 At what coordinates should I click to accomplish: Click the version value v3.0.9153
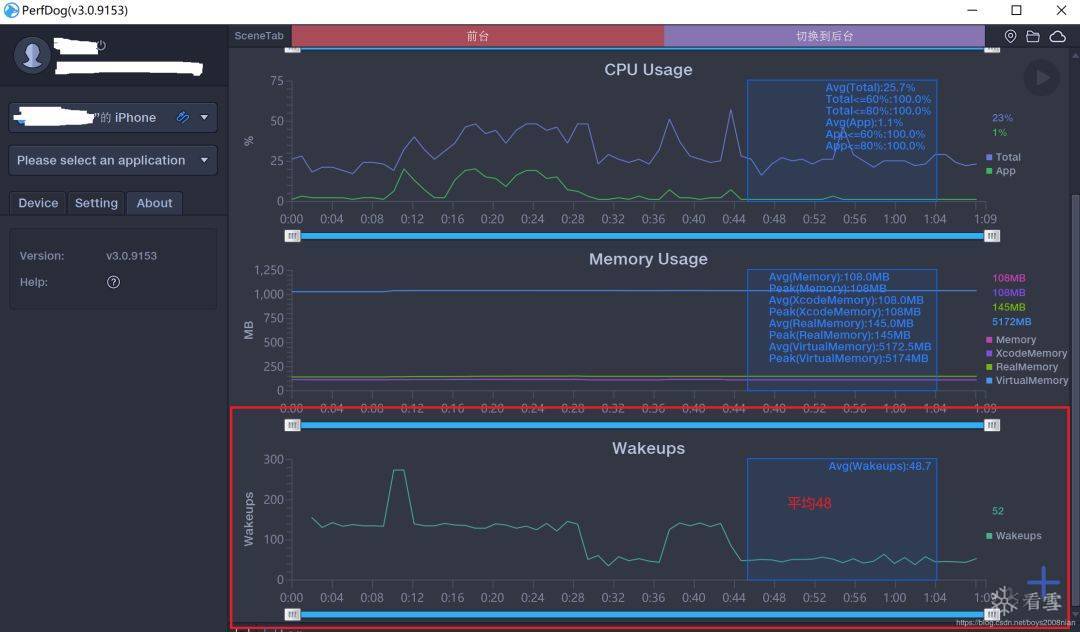pos(132,255)
